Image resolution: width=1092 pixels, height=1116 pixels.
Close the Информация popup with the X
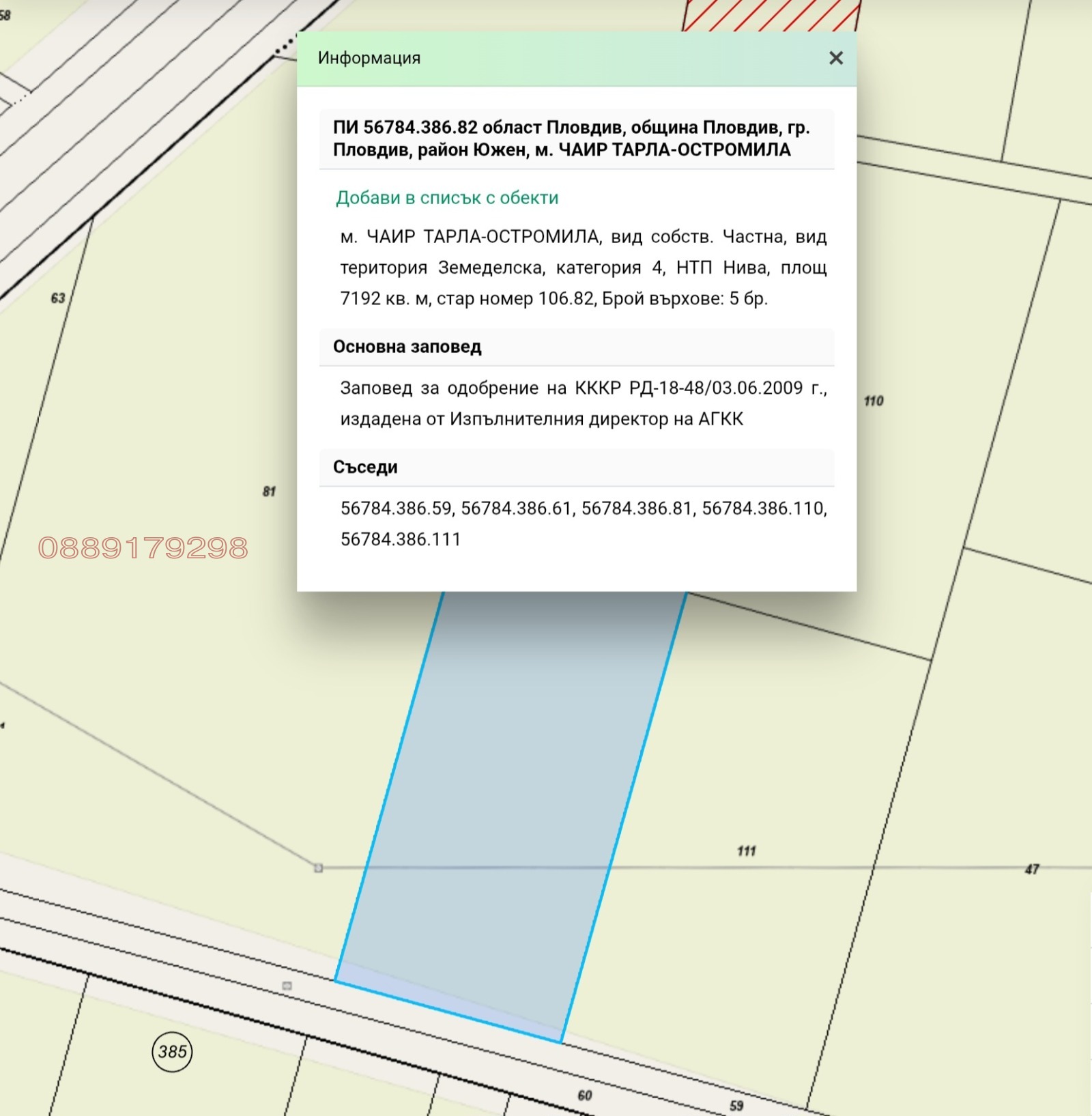835,58
